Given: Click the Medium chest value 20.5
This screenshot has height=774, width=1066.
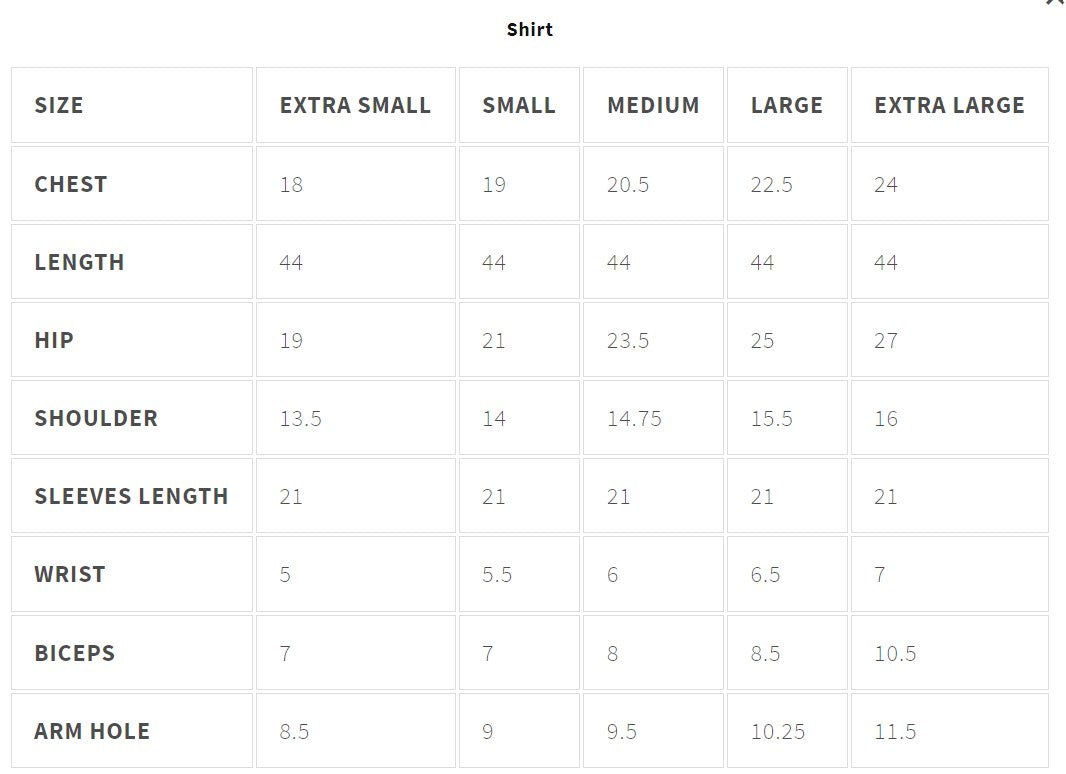Looking at the screenshot, I should tap(628, 184).
